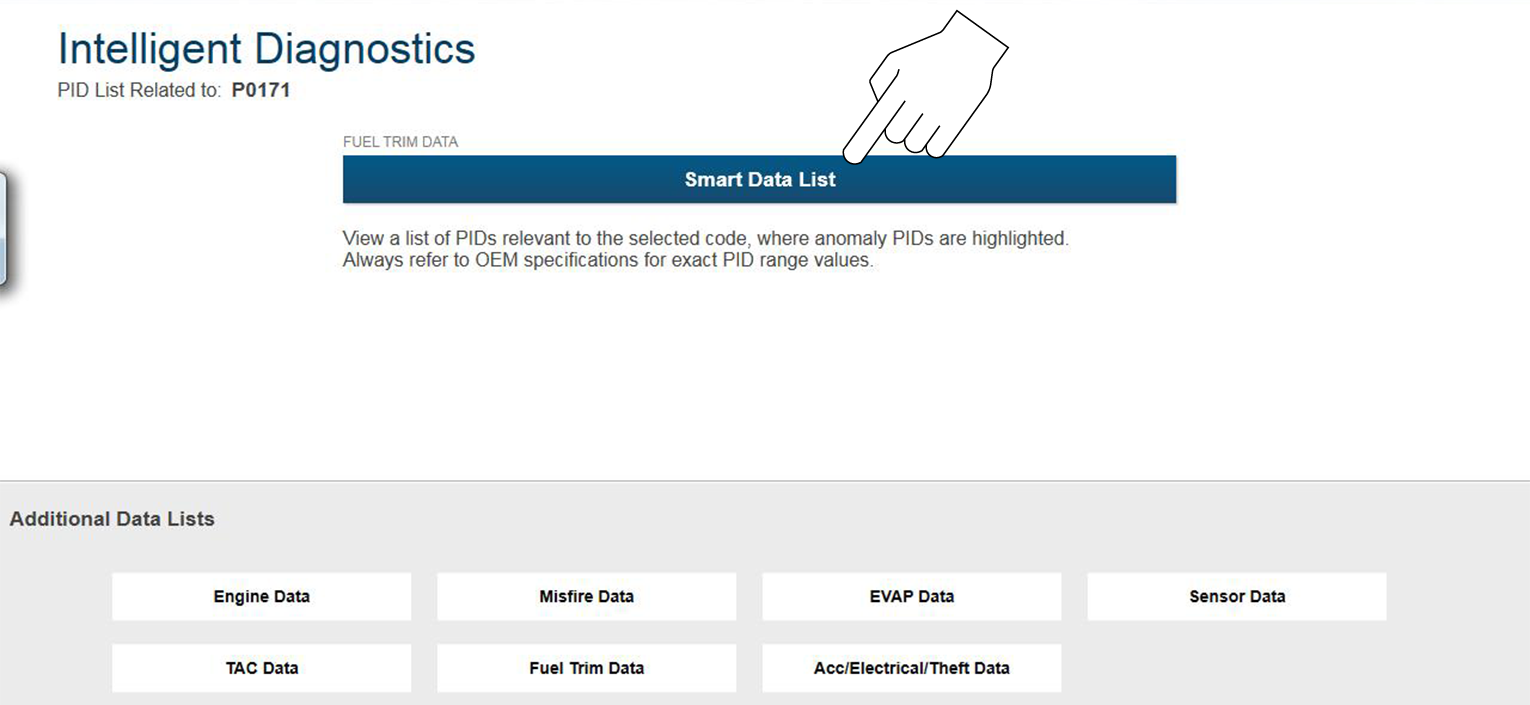
Task: Click the Additional Data Lists heading
Action: (x=112, y=519)
